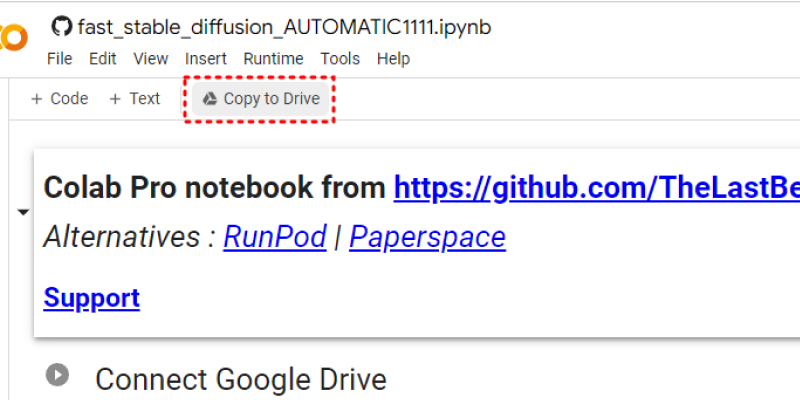Click the fast_stable_diffusion_AUTOMATIC1111.ipynb title
Screen dimensions: 800x400
pos(284,27)
